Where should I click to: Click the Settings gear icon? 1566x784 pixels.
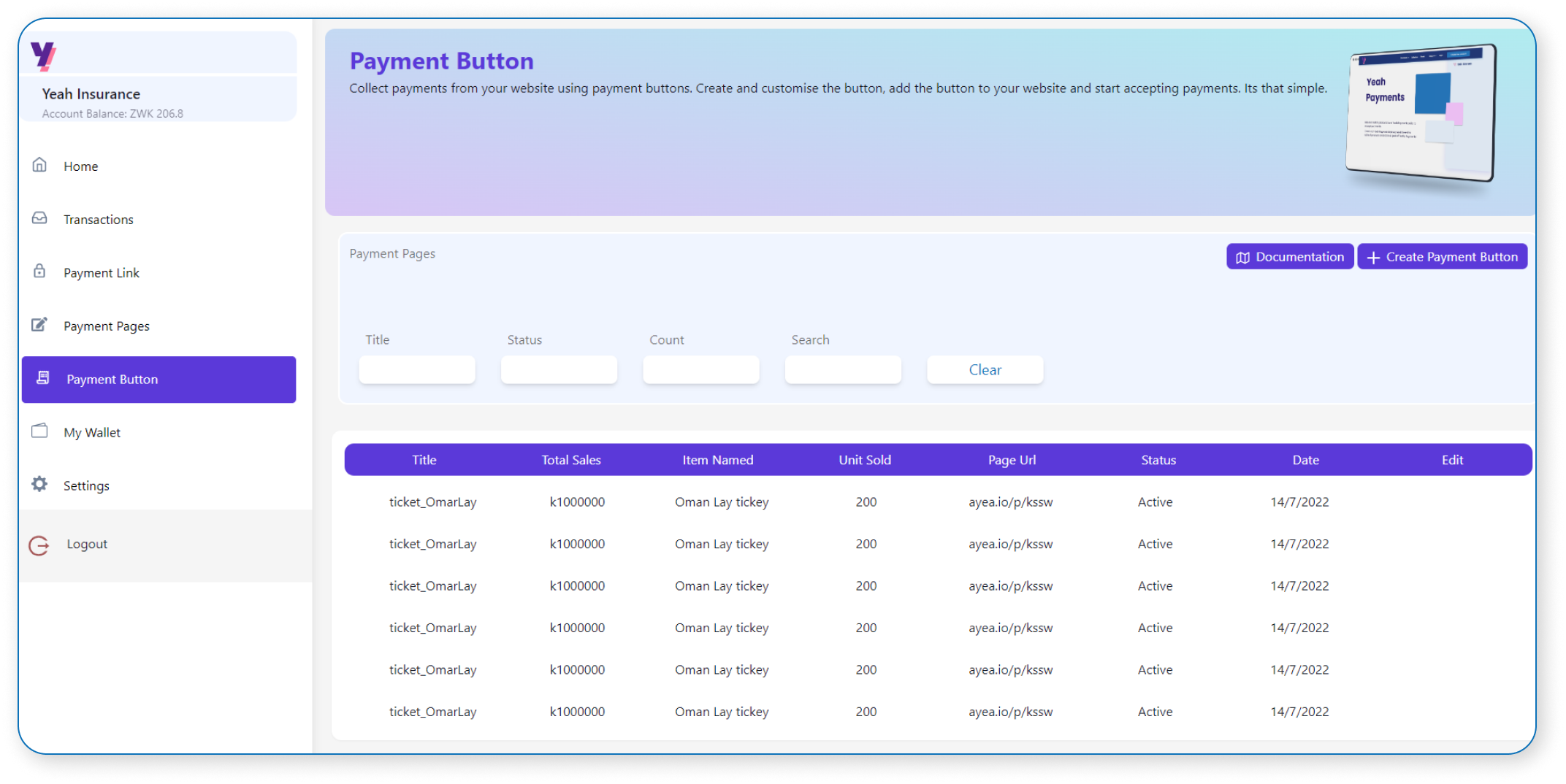[x=39, y=484]
